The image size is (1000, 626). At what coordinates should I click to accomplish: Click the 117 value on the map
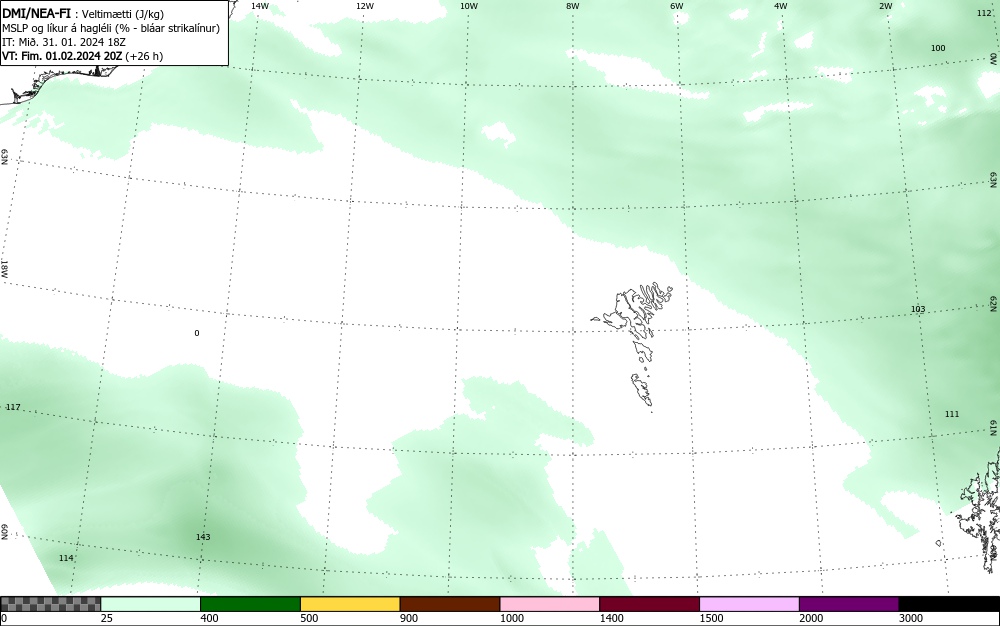click(x=13, y=407)
